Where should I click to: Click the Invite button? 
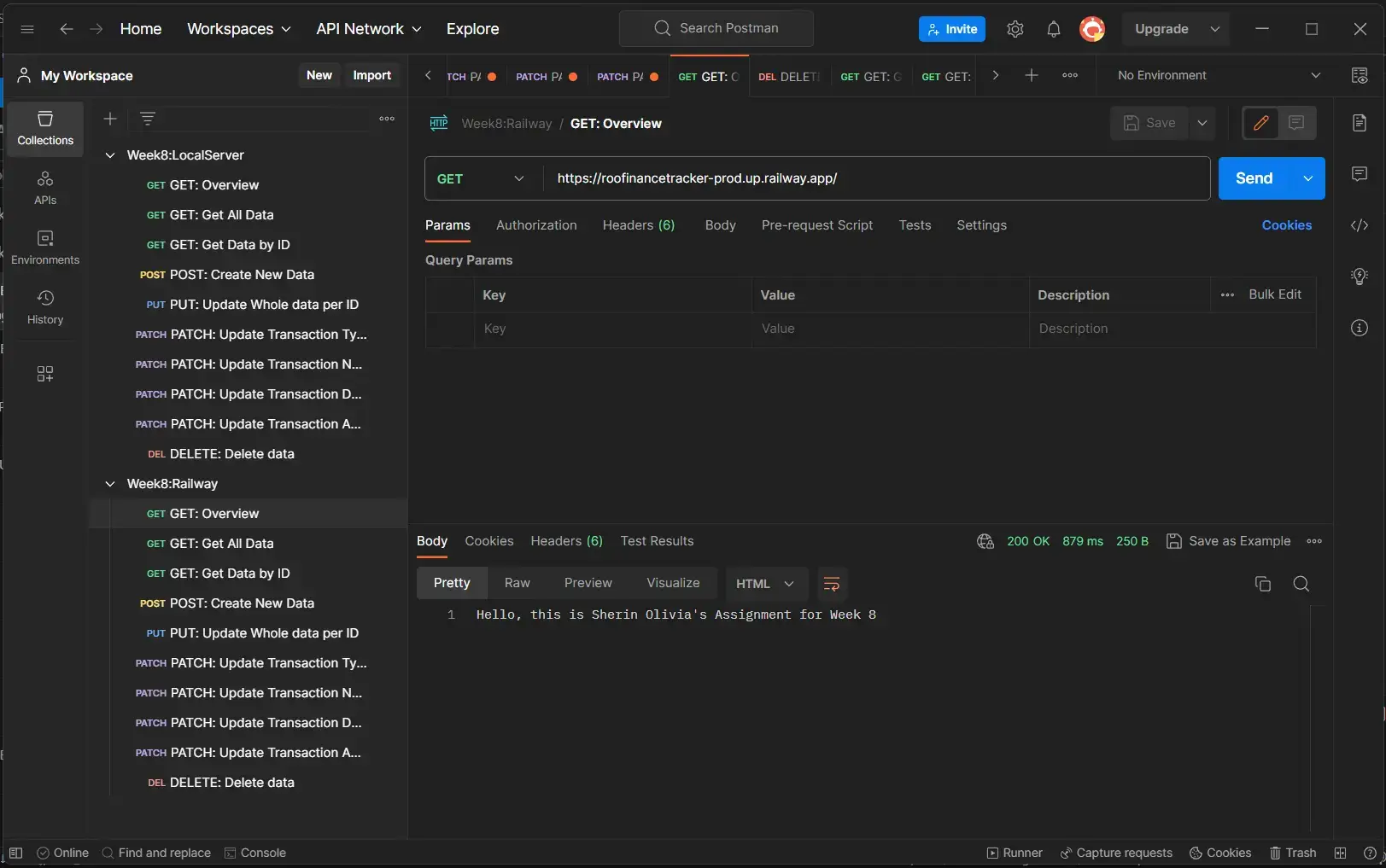pyautogui.click(x=952, y=29)
